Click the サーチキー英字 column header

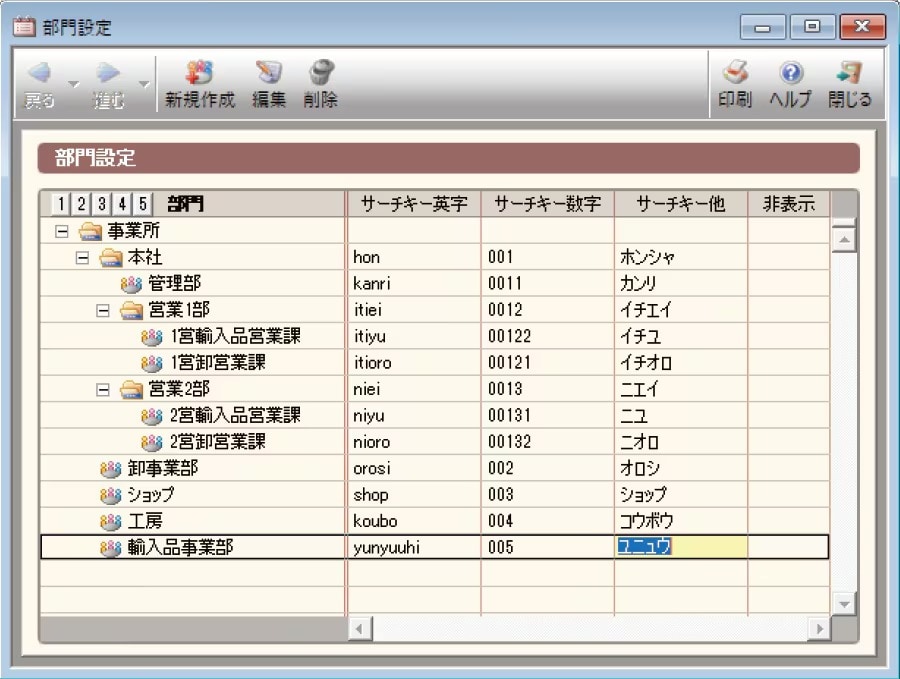click(x=414, y=204)
